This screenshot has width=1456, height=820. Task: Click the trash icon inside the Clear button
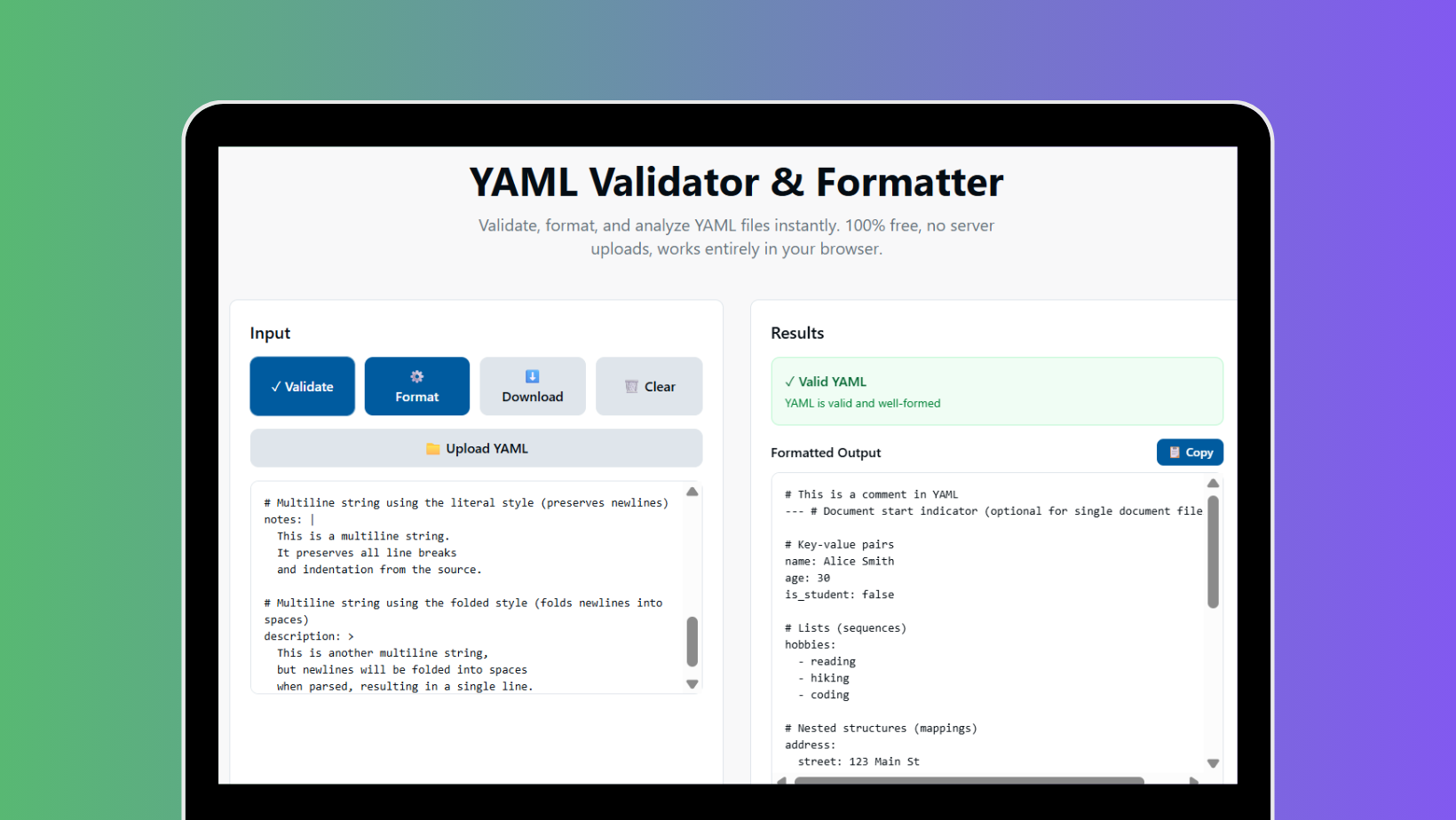click(631, 386)
